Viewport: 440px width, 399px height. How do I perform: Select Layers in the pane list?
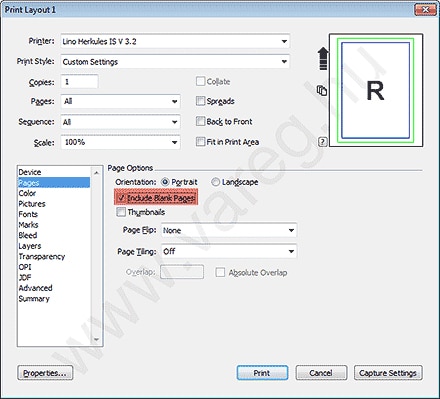tap(54, 246)
